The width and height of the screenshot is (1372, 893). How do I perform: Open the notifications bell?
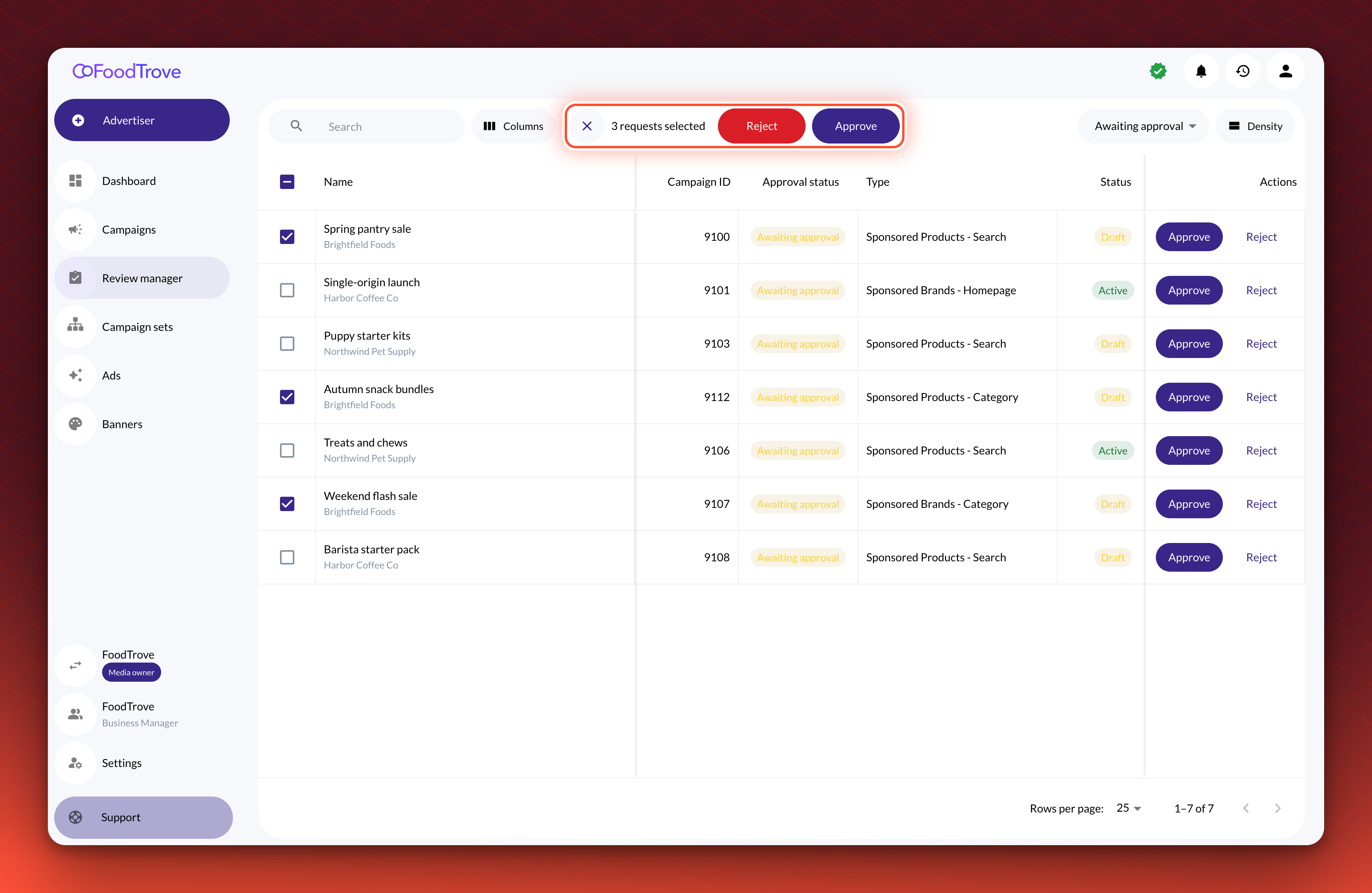click(1201, 71)
